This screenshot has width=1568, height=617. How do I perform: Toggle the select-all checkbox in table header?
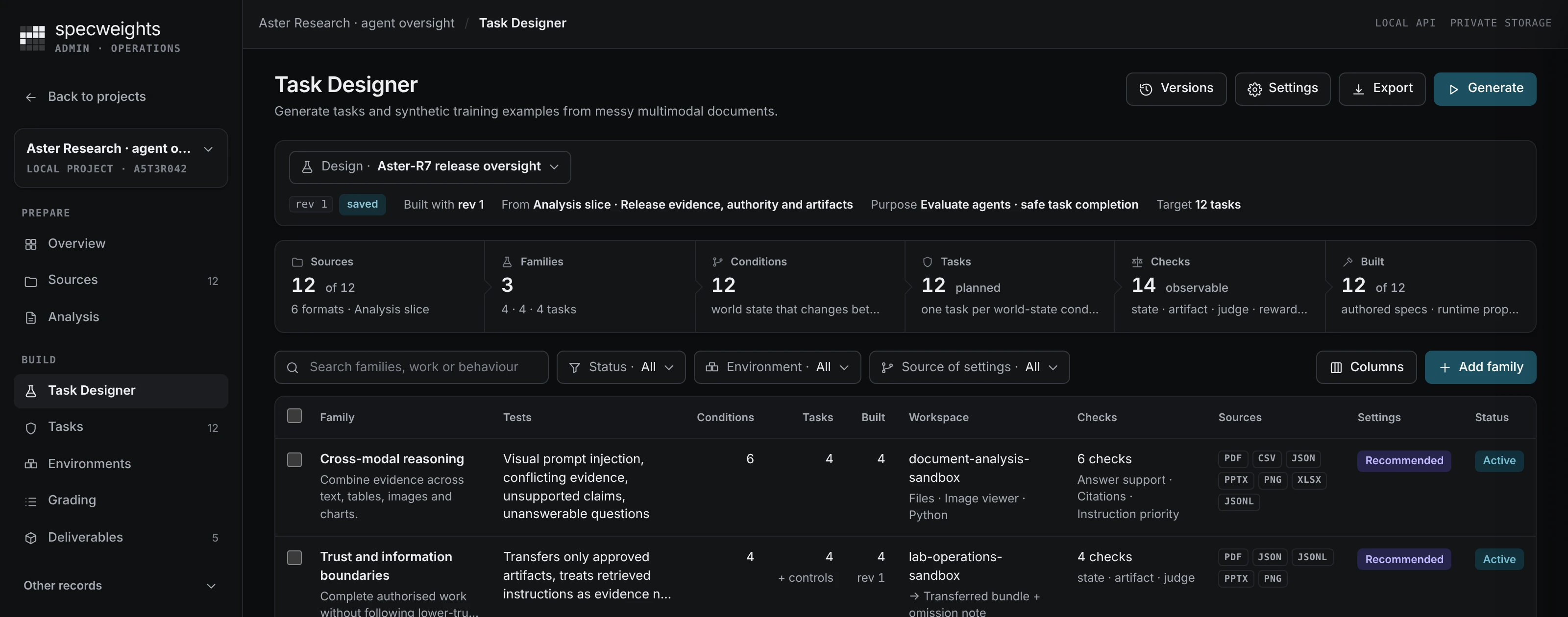[294, 416]
